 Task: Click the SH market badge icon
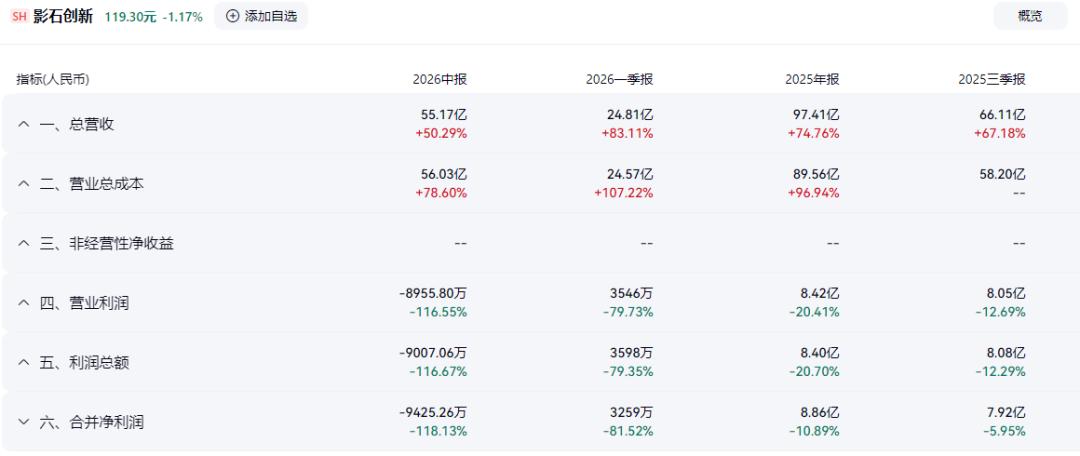19,17
